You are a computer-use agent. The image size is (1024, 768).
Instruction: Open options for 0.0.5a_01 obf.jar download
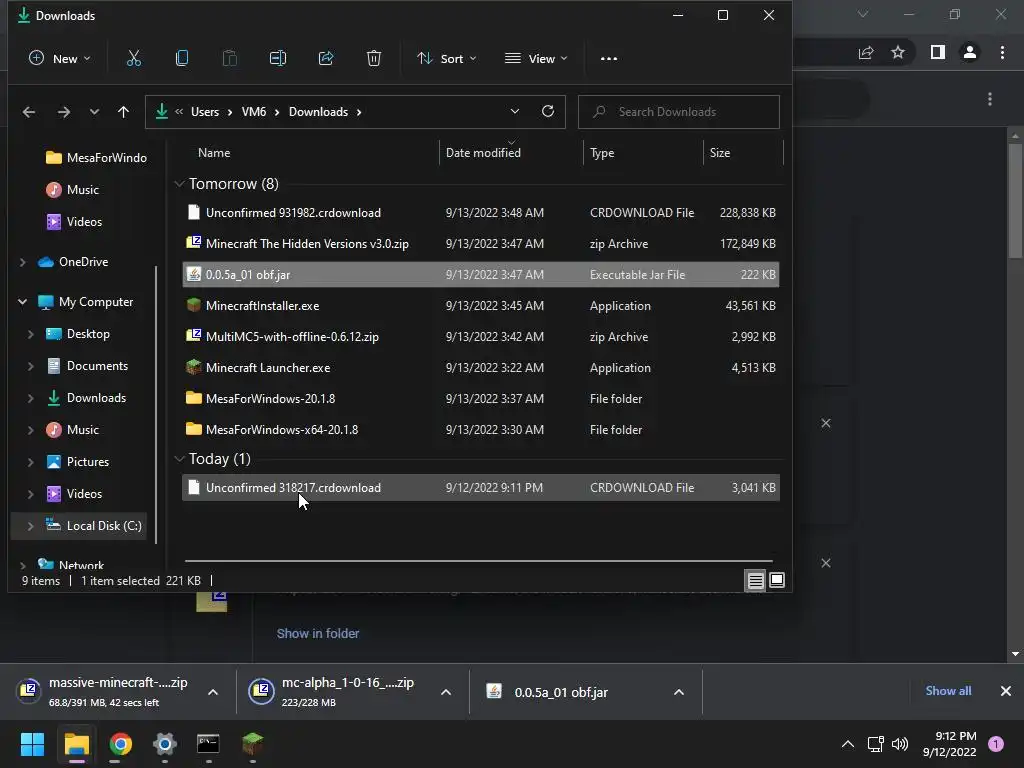[x=679, y=692]
